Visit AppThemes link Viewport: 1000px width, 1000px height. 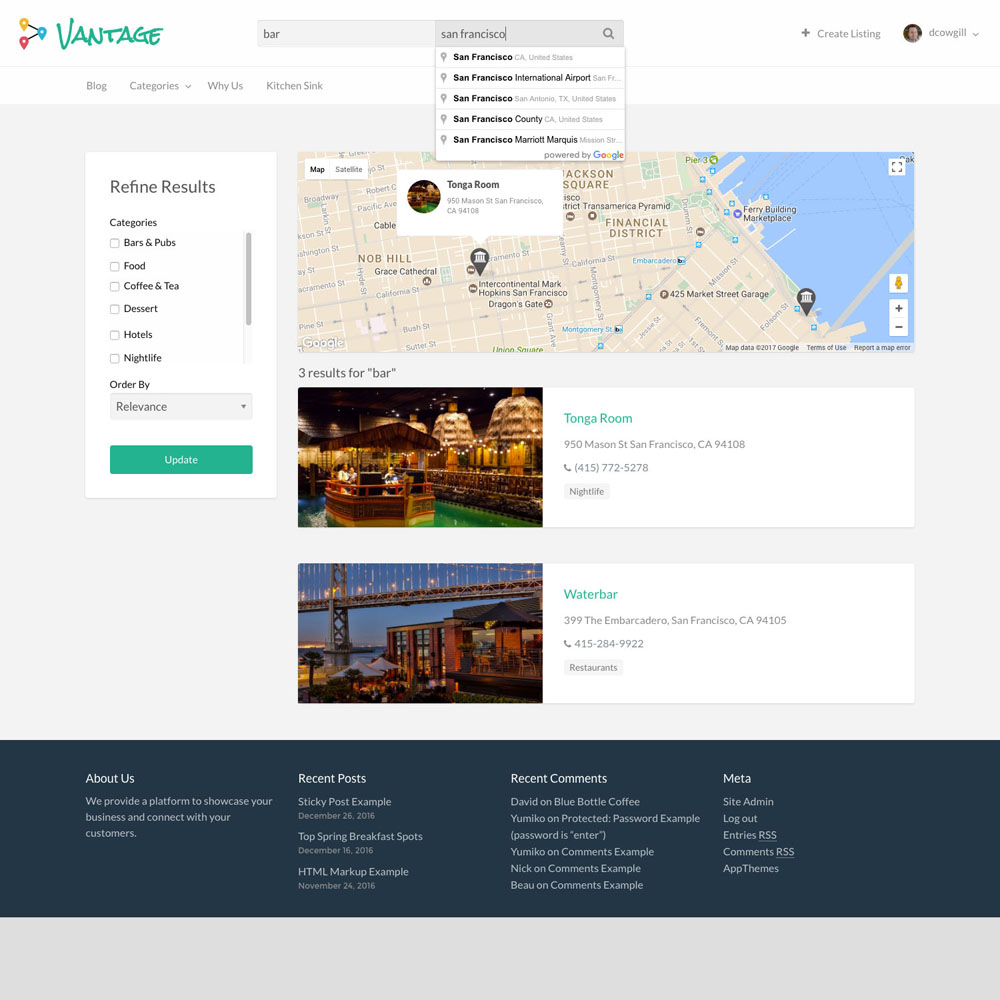click(751, 868)
